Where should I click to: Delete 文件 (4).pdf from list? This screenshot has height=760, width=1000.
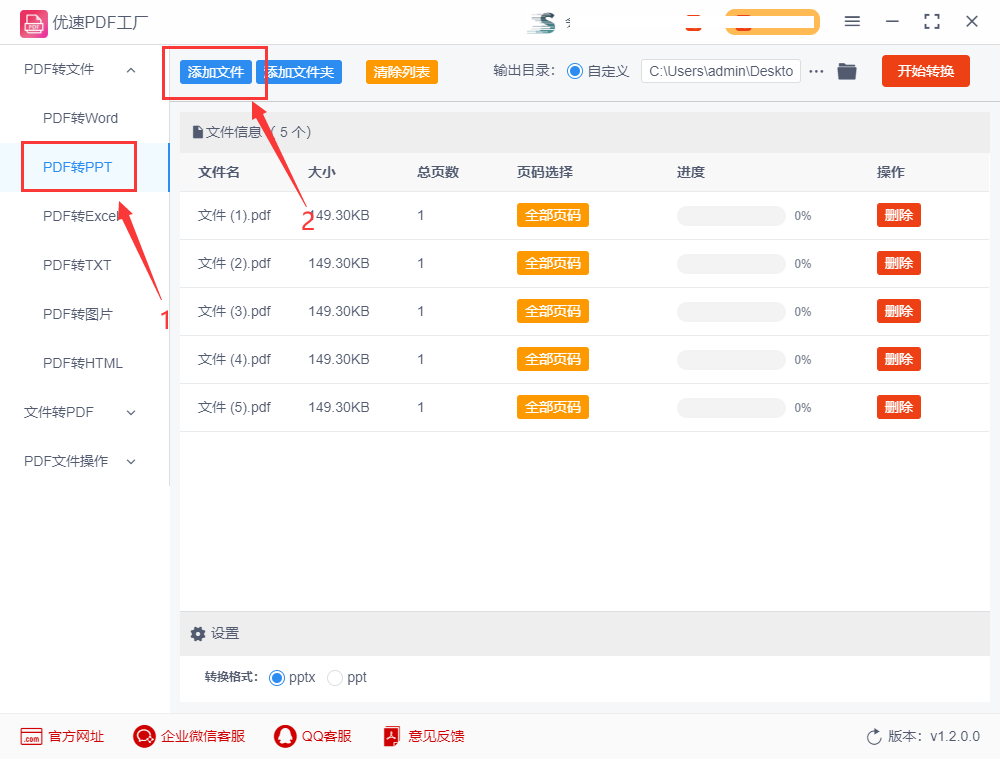click(x=899, y=360)
